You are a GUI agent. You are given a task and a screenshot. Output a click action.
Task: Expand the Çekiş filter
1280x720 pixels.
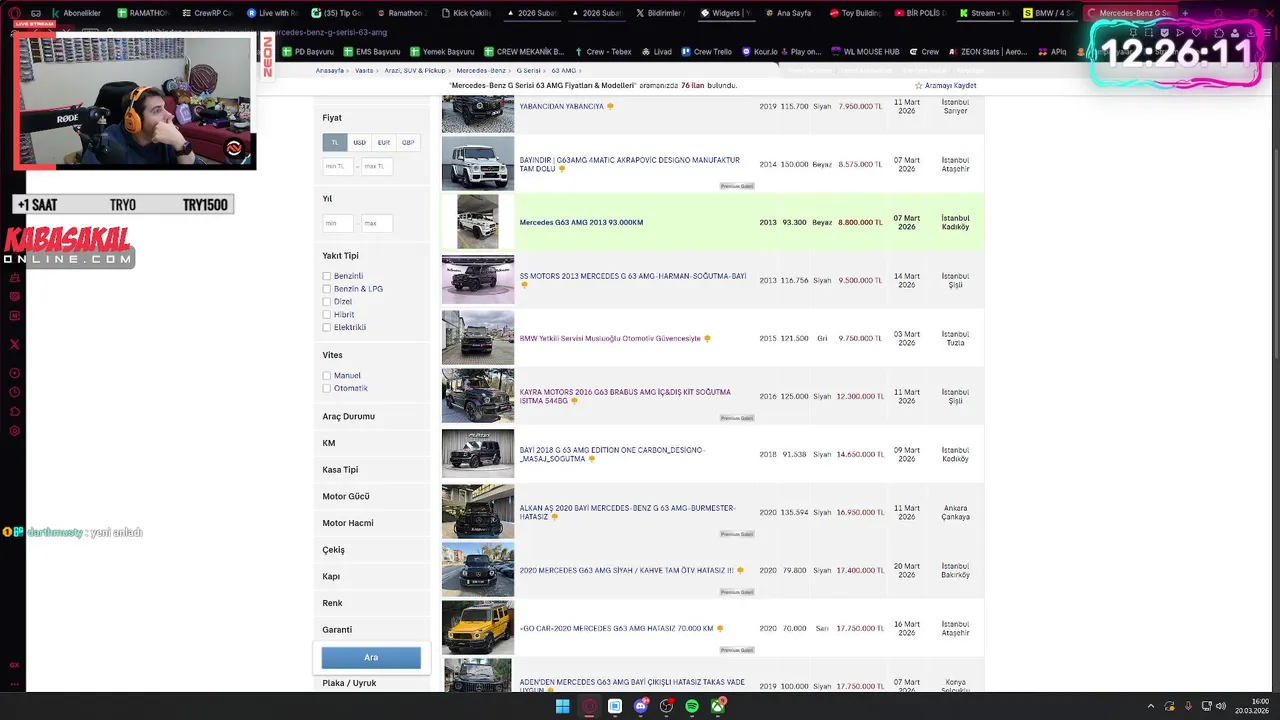point(371,550)
